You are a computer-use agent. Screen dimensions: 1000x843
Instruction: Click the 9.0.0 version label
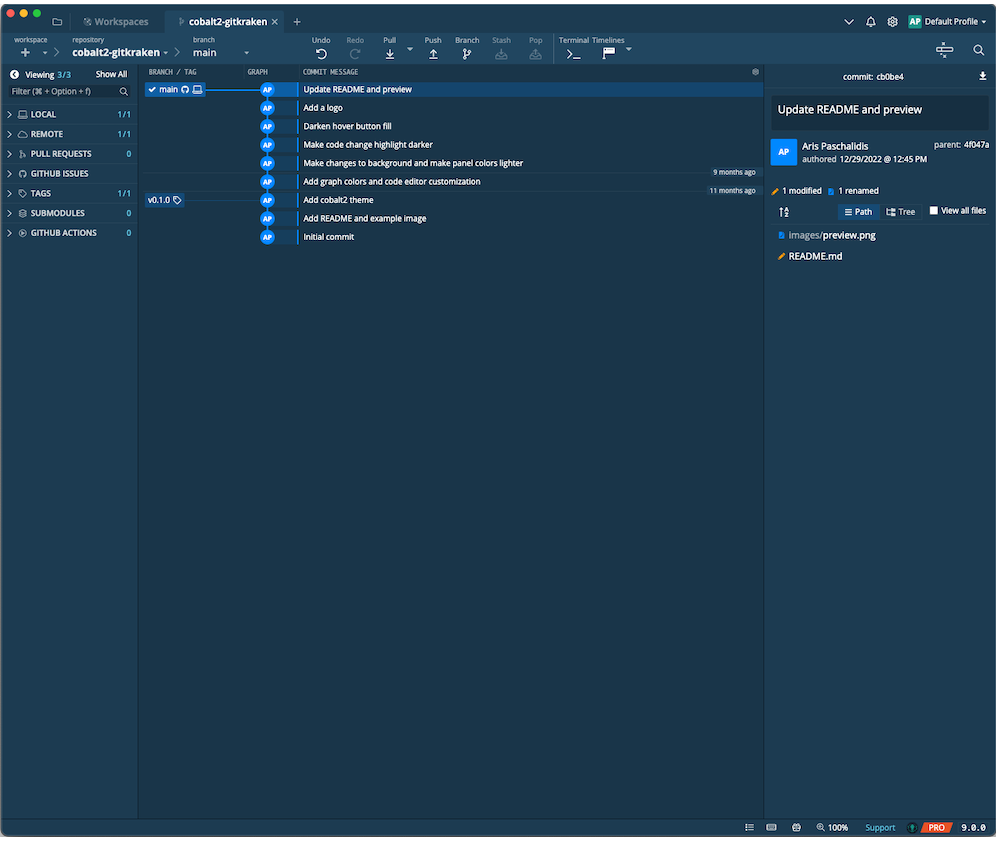tap(975, 829)
